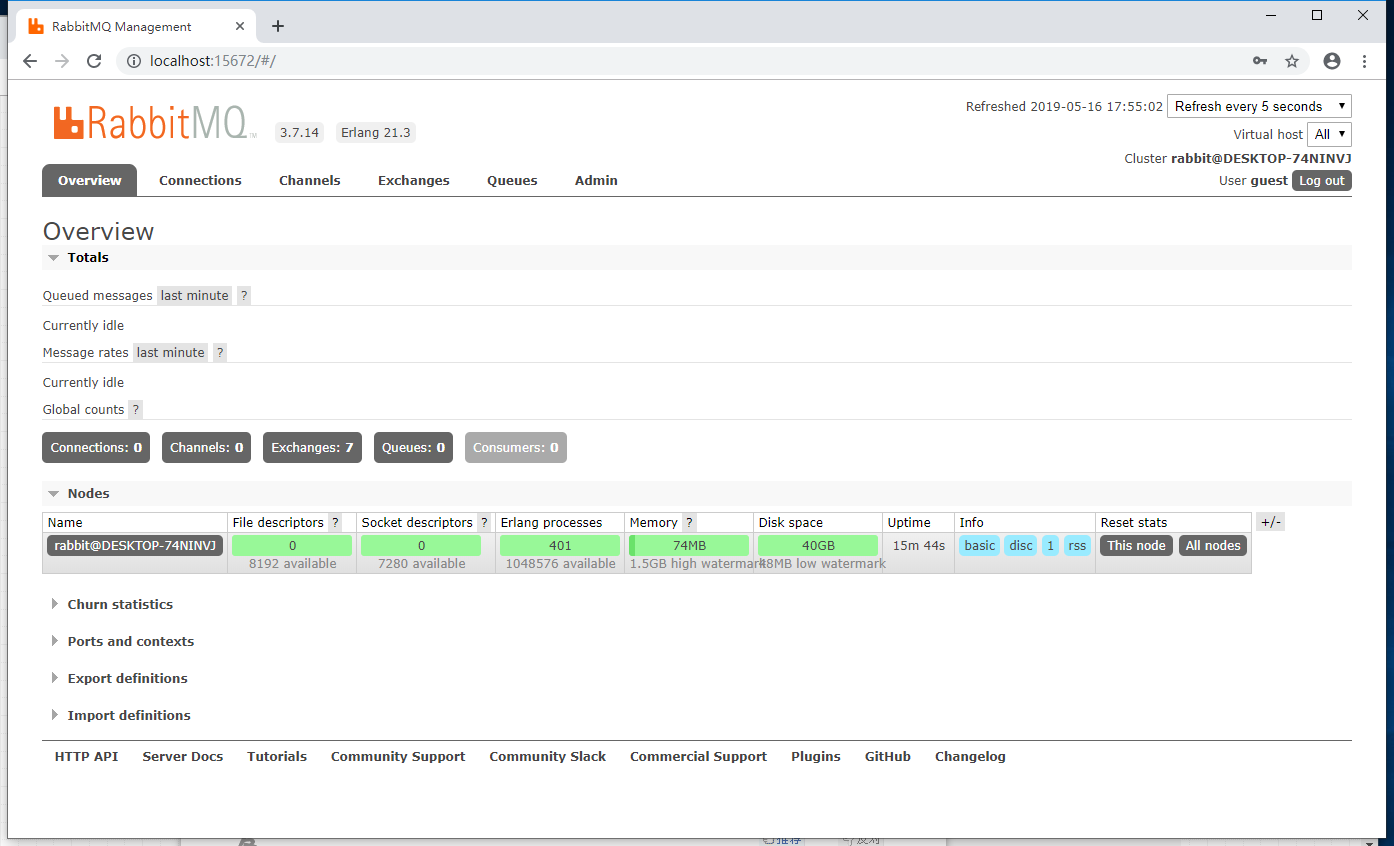Reset stats for This node
The image size is (1394, 846).
coord(1136,545)
